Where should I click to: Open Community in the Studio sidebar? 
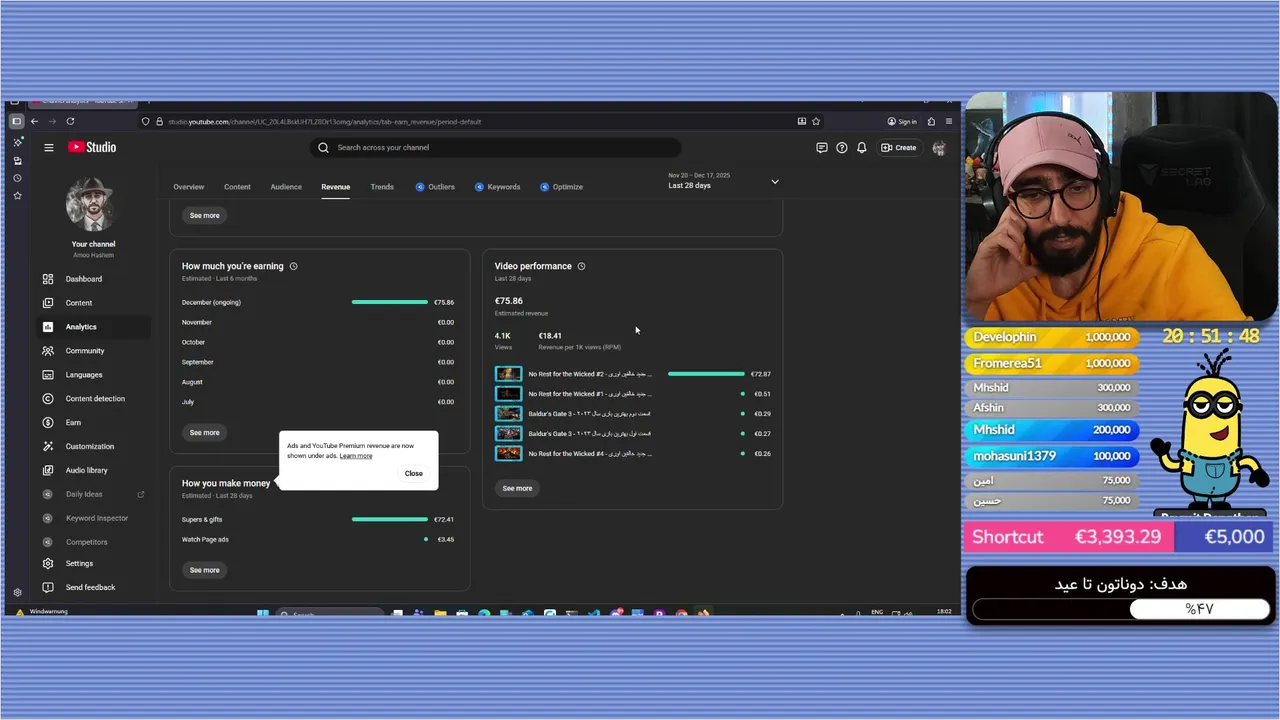pos(91,351)
